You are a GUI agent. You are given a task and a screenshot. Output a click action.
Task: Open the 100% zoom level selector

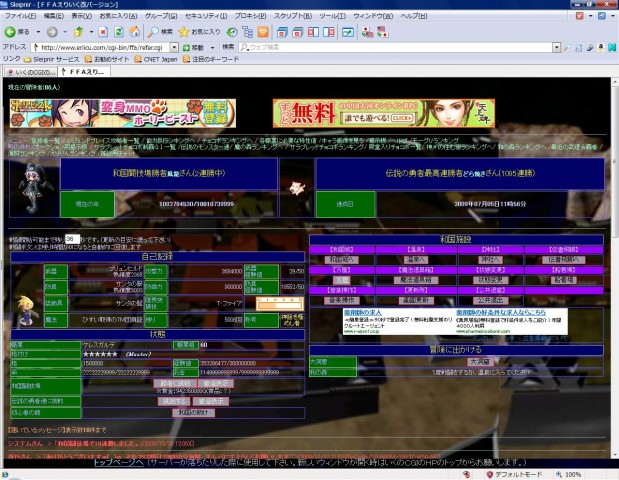pyautogui.click(x=569, y=474)
